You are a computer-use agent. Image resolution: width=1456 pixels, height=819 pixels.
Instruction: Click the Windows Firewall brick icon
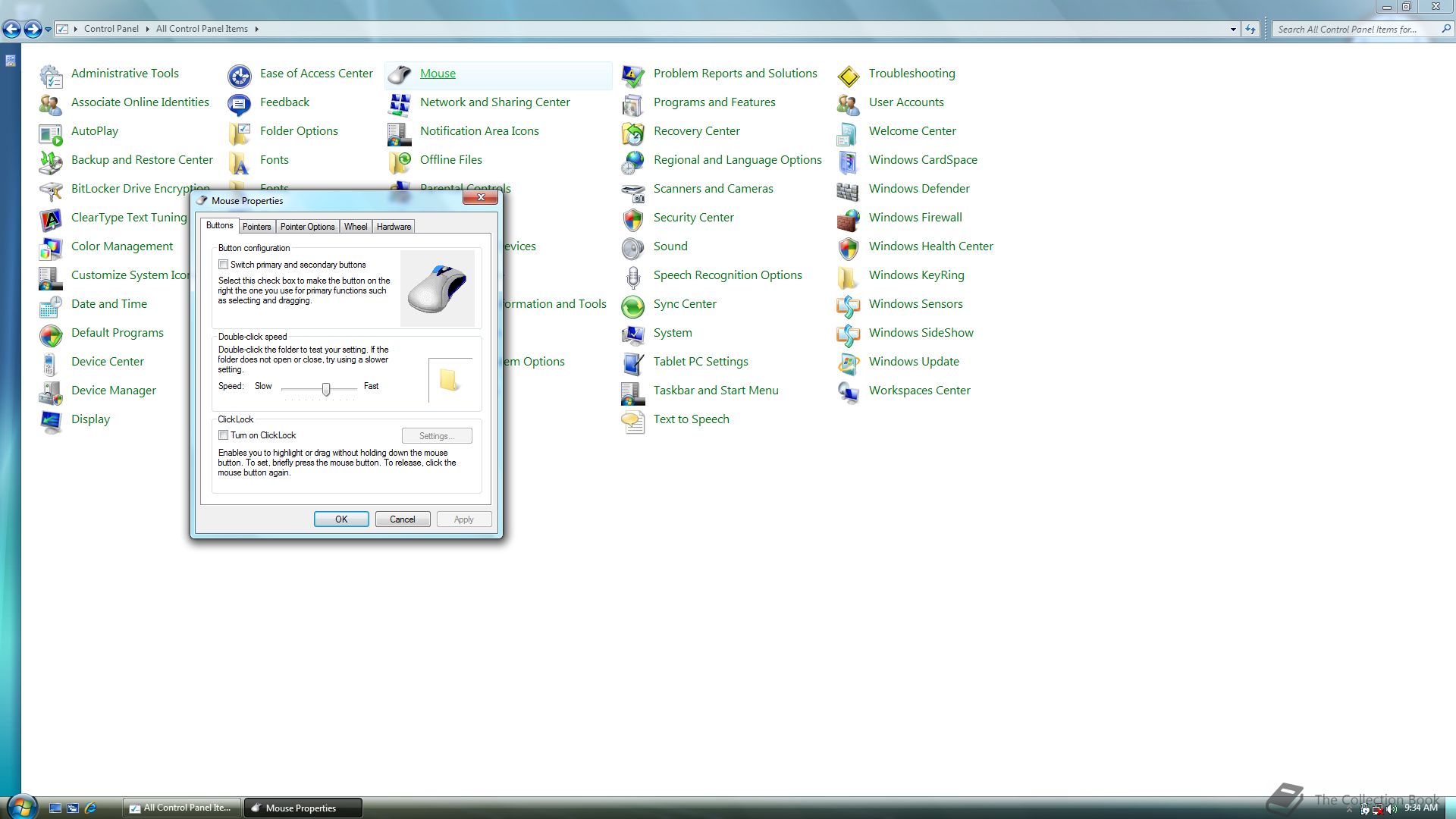pyautogui.click(x=849, y=219)
